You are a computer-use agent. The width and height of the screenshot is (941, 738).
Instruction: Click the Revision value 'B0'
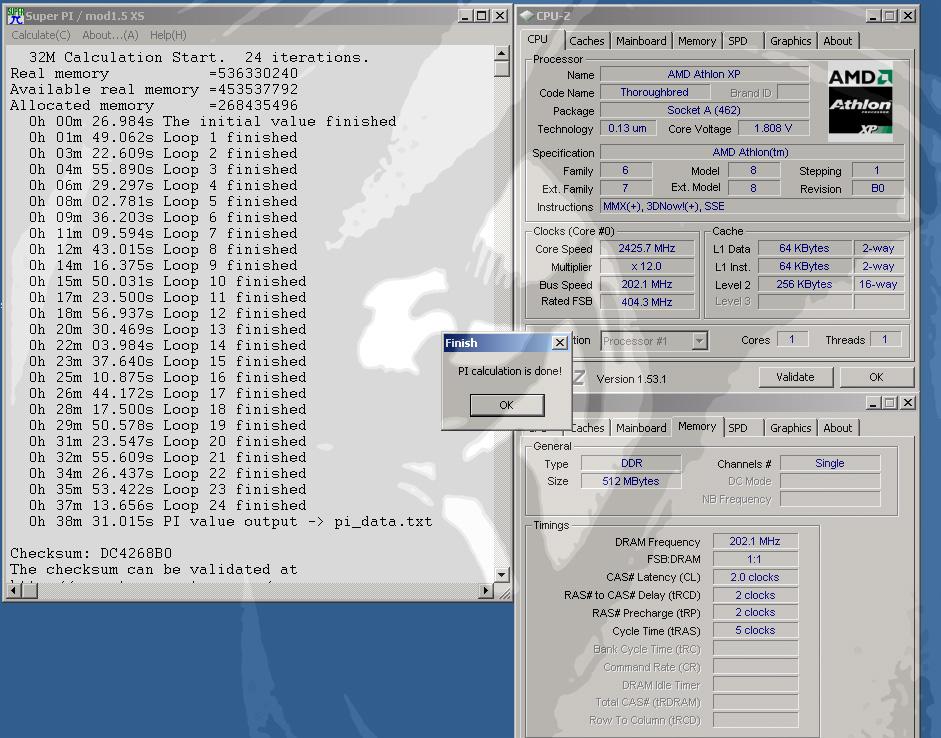(878, 188)
